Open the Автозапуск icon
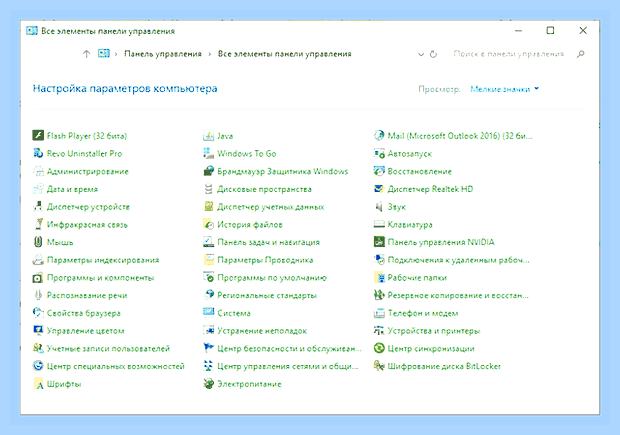The height and width of the screenshot is (435, 620). pyautogui.click(x=379, y=153)
